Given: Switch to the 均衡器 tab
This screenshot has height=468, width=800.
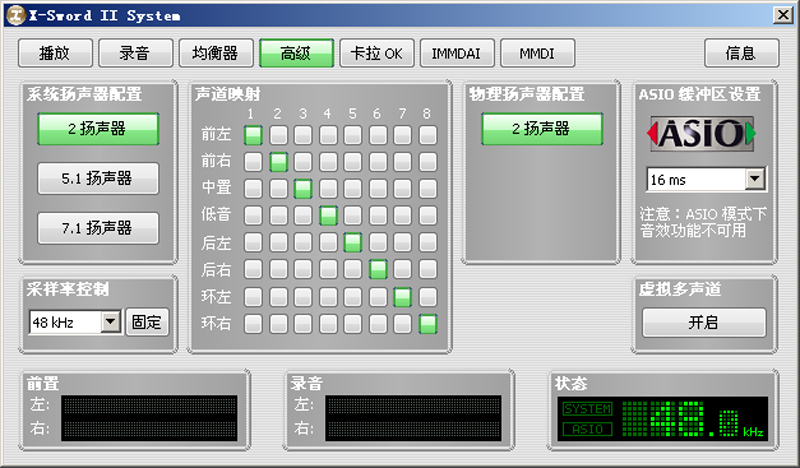Looking at the screenshot, I should (215, 53).
